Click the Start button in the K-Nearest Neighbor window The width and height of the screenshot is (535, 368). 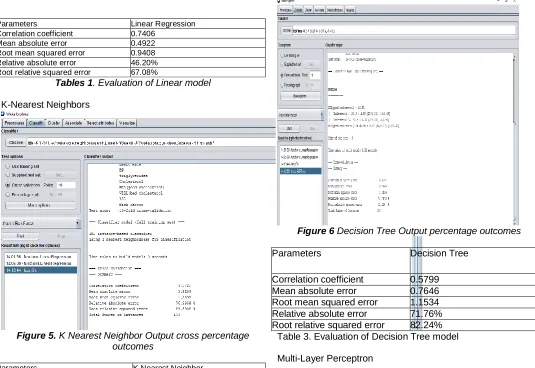click(20, 236)
